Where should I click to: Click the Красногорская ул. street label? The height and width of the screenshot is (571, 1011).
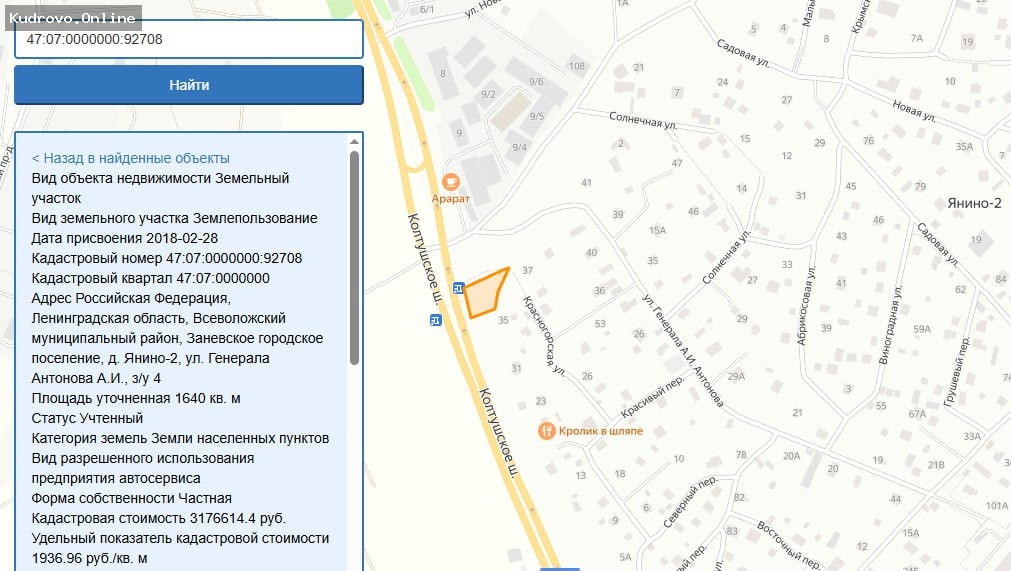click(x=544, y=336)
